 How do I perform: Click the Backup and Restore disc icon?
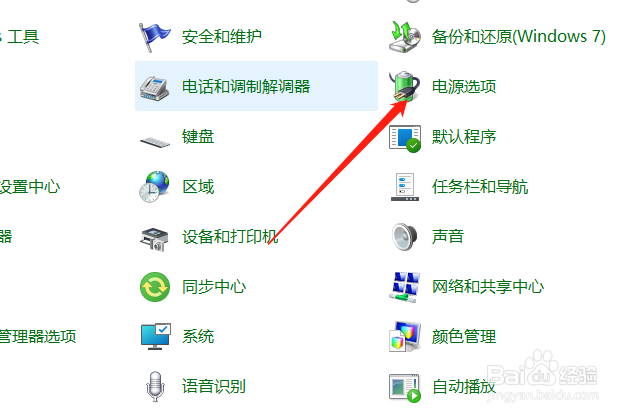tap(405, 37)
